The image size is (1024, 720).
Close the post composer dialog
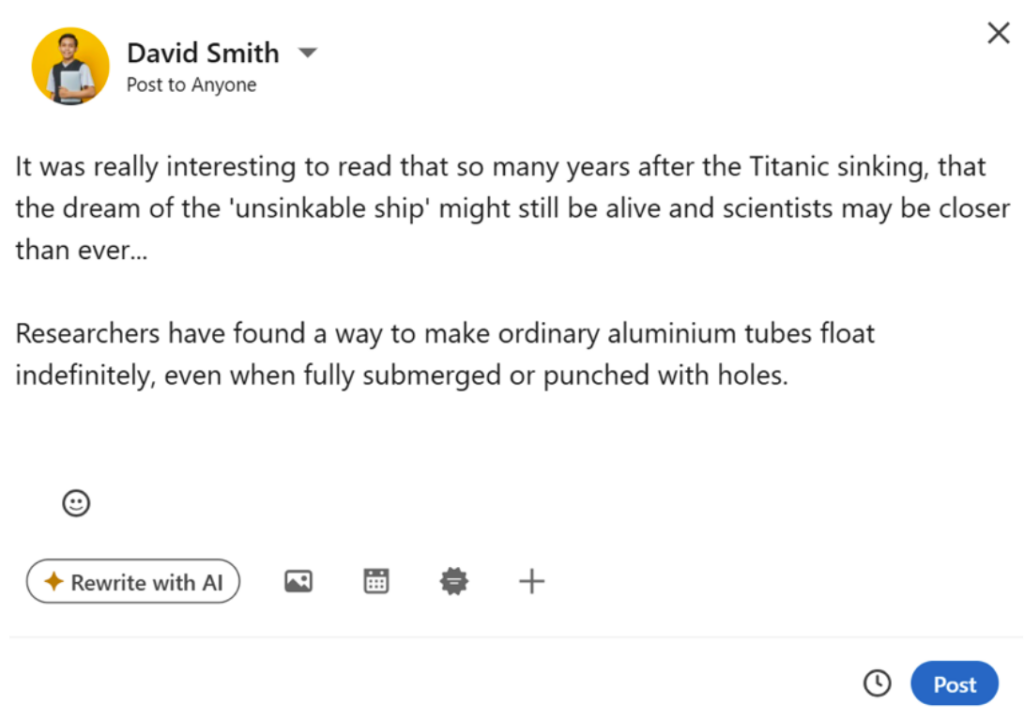[998, 34]
